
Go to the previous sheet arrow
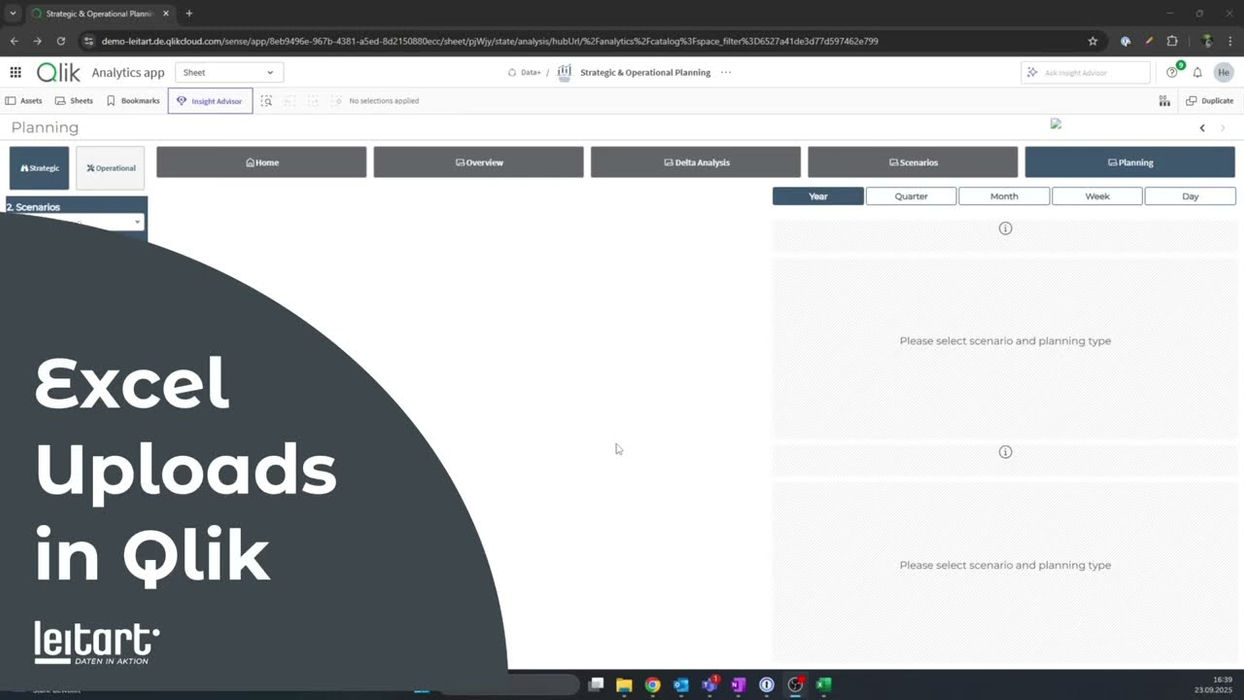[1202, 128]
